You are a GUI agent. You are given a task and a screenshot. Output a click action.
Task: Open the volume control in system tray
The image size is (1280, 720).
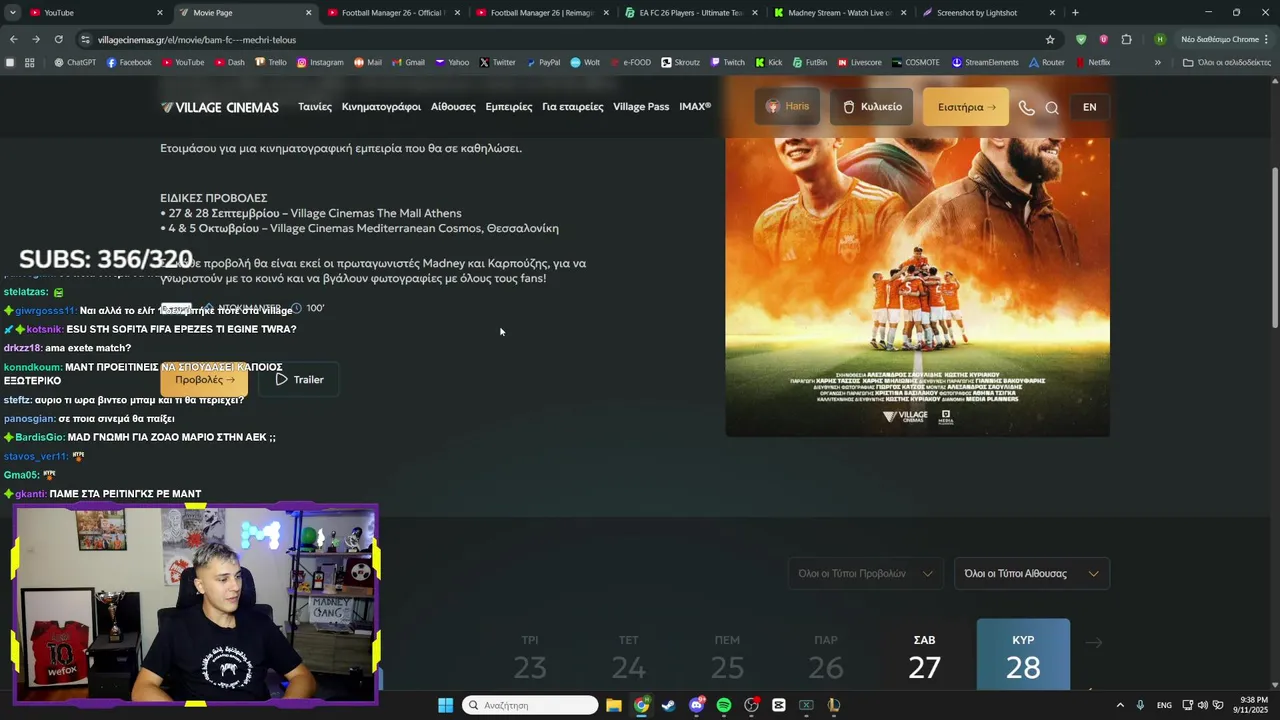pyautogui.click(x=1202, y=705)
